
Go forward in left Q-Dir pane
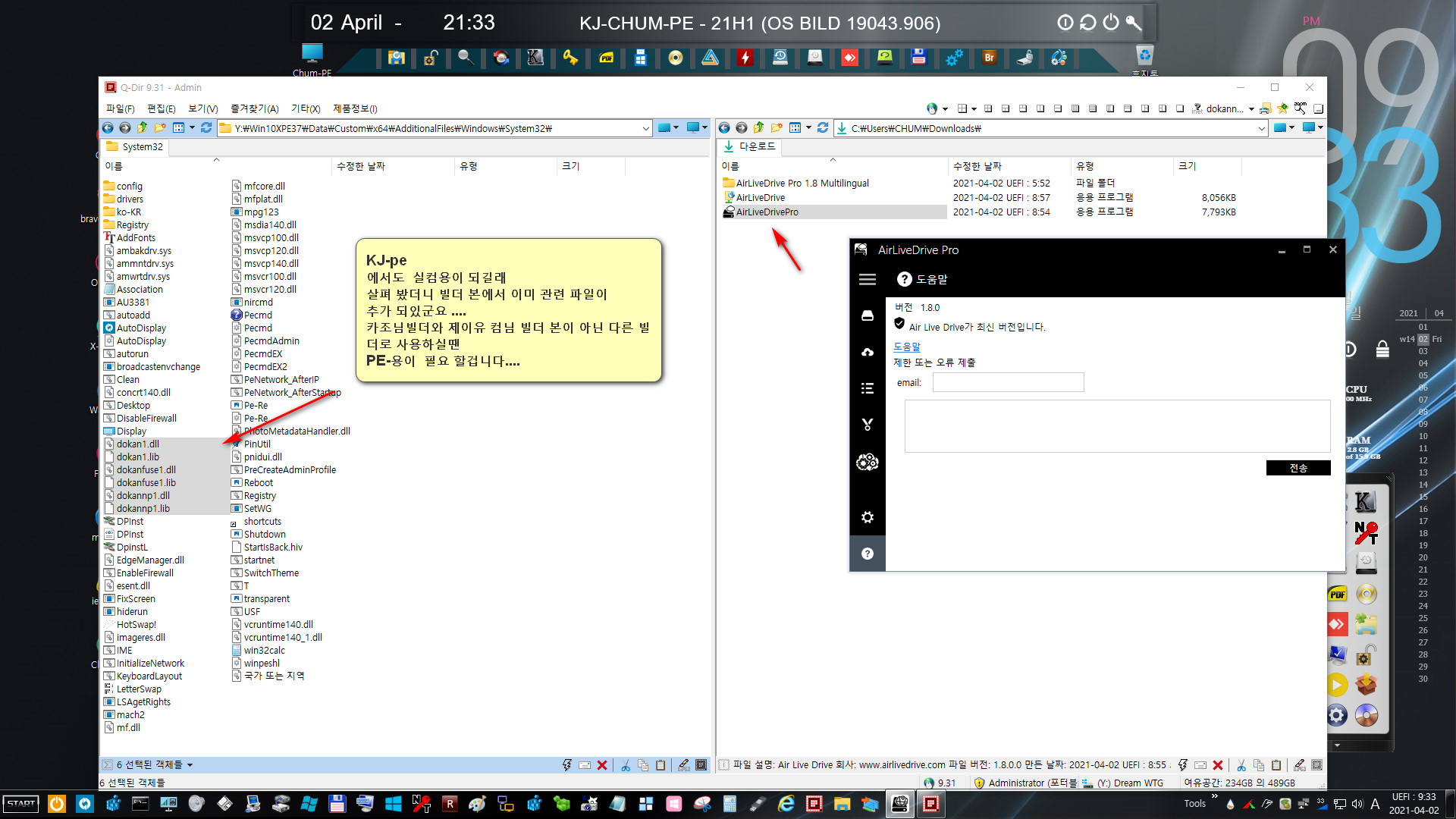(x=125, y=128)
